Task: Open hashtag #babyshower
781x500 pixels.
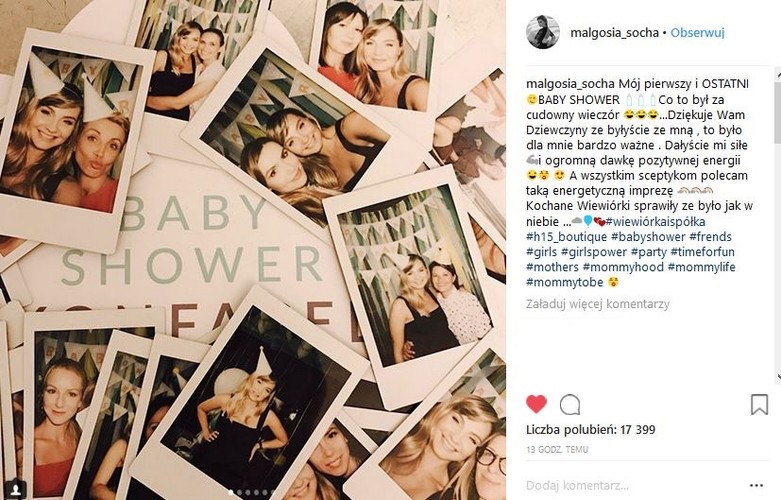Action: tap(648, 237)
